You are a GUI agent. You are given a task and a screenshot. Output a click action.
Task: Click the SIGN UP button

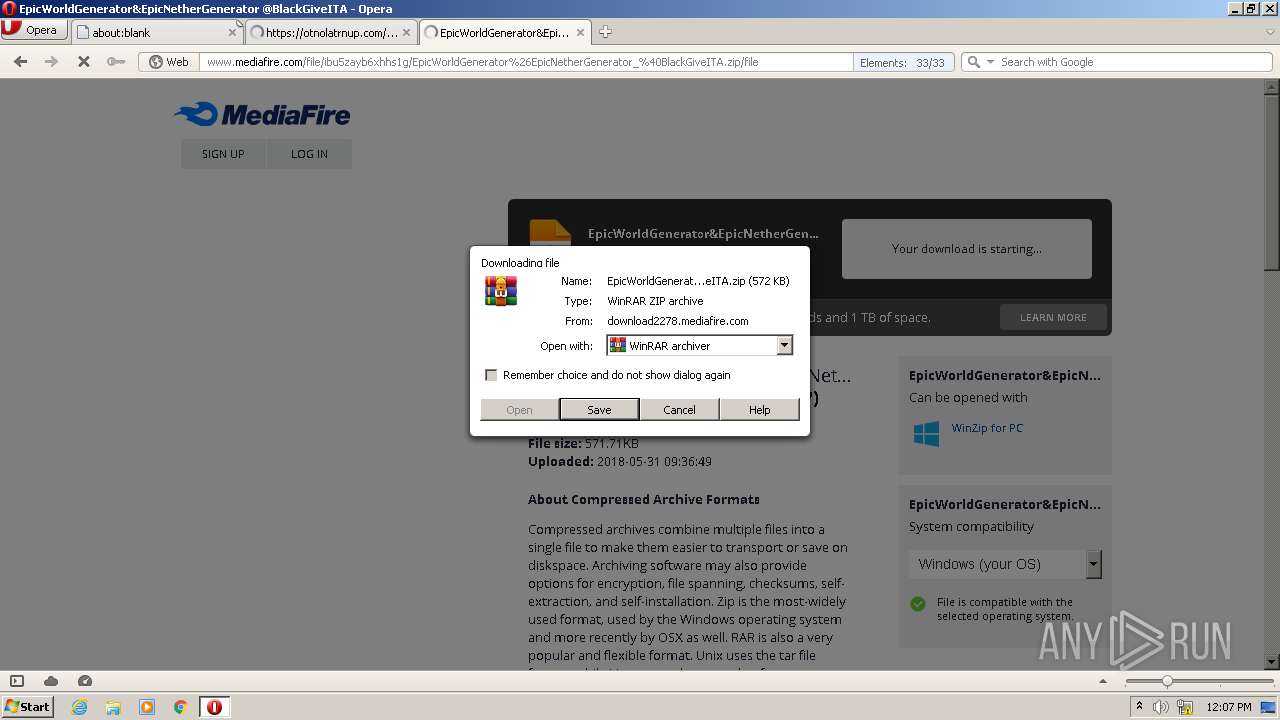tap(223, 154)
